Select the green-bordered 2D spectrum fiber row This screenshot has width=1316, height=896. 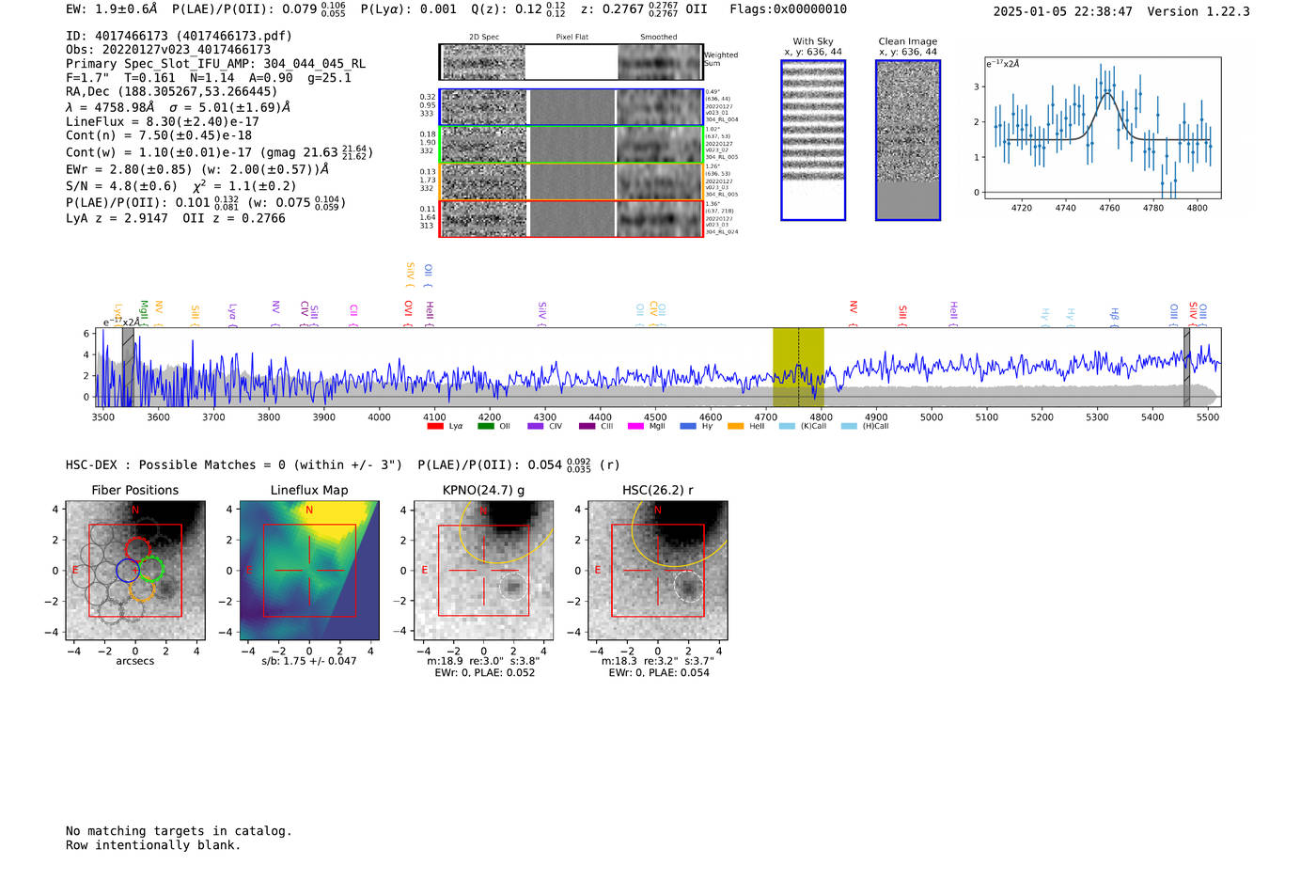point(571,145)
